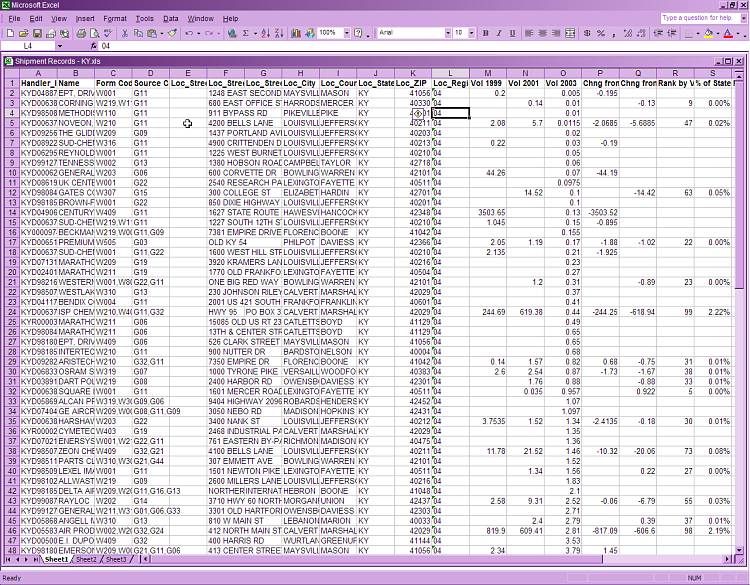This screenshot has width=750, height=585.
Task: Merge and center the selected cells
Action: tap(570, 33)
